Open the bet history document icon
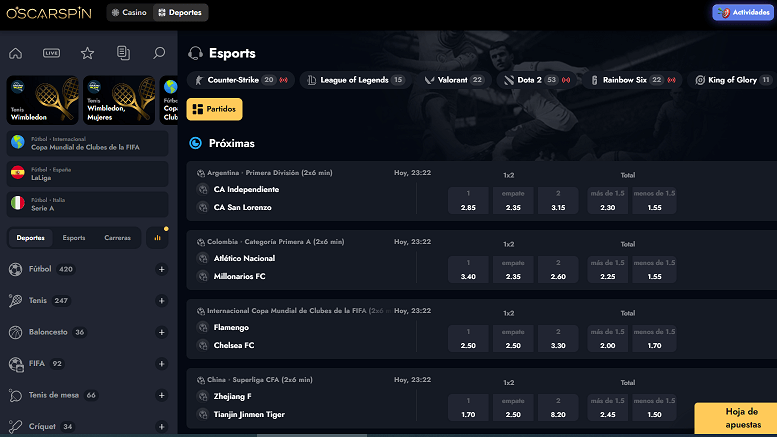The image size is (777, 437). (x=123, y=53)
